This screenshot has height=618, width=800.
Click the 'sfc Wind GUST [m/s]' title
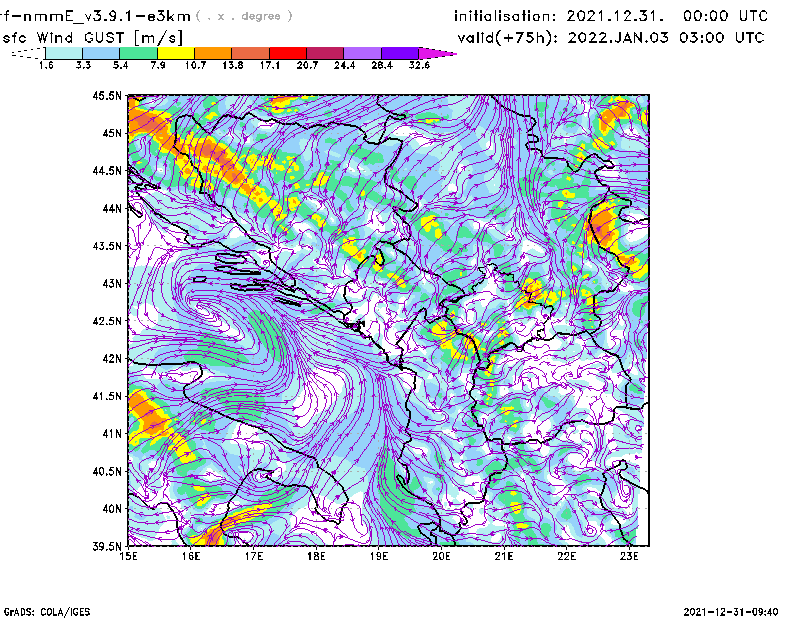tap(92, 38)
